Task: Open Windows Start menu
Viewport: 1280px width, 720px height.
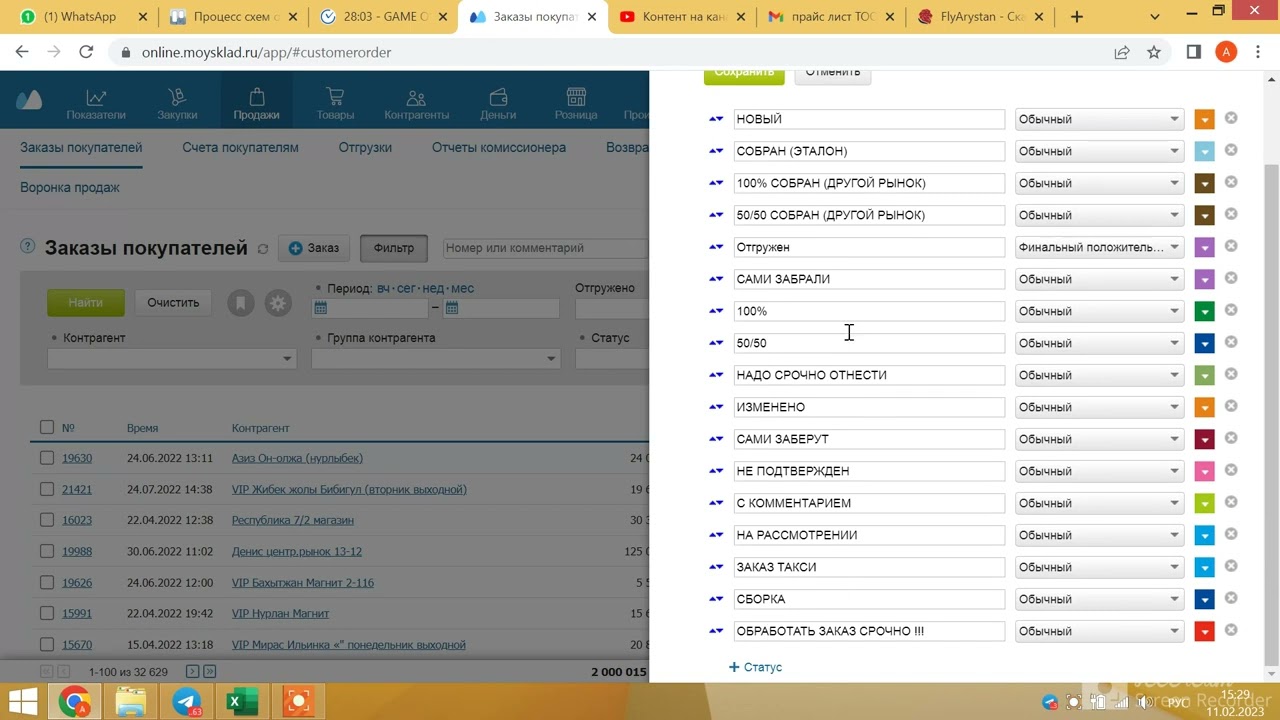Action: pyautogui.click(x=24, y=702)
